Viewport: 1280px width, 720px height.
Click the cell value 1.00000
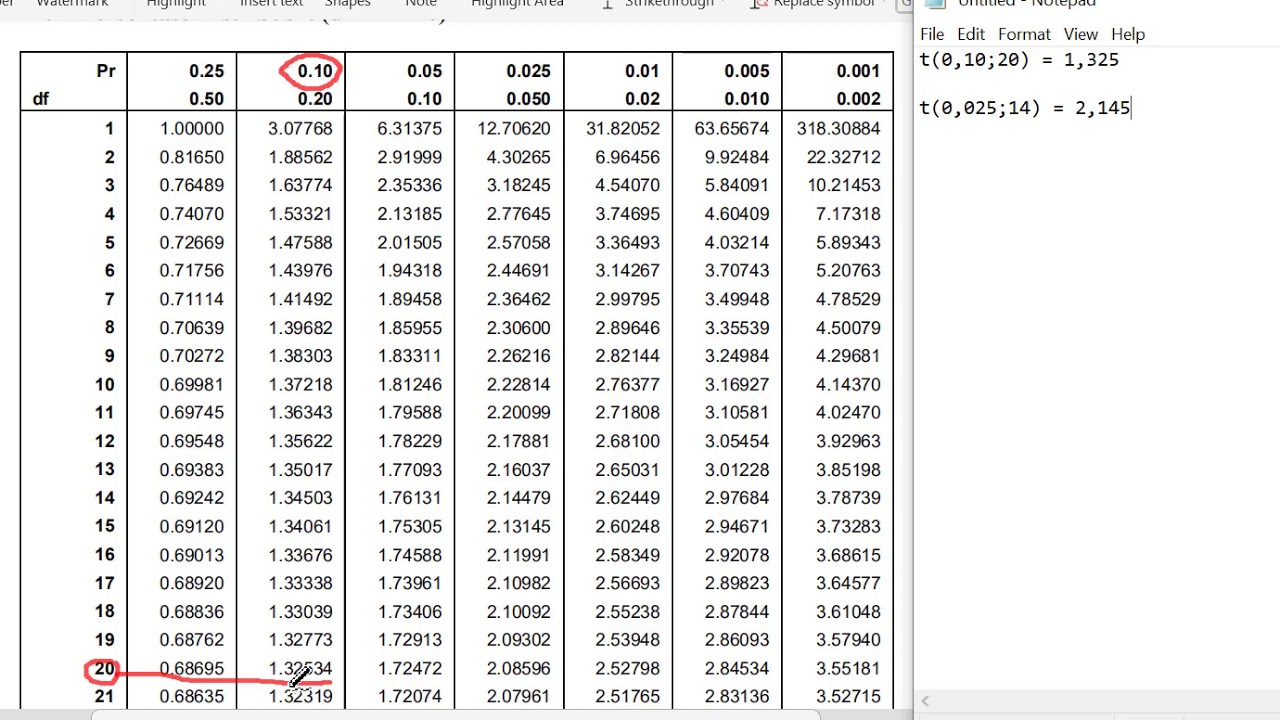point(192,128)
